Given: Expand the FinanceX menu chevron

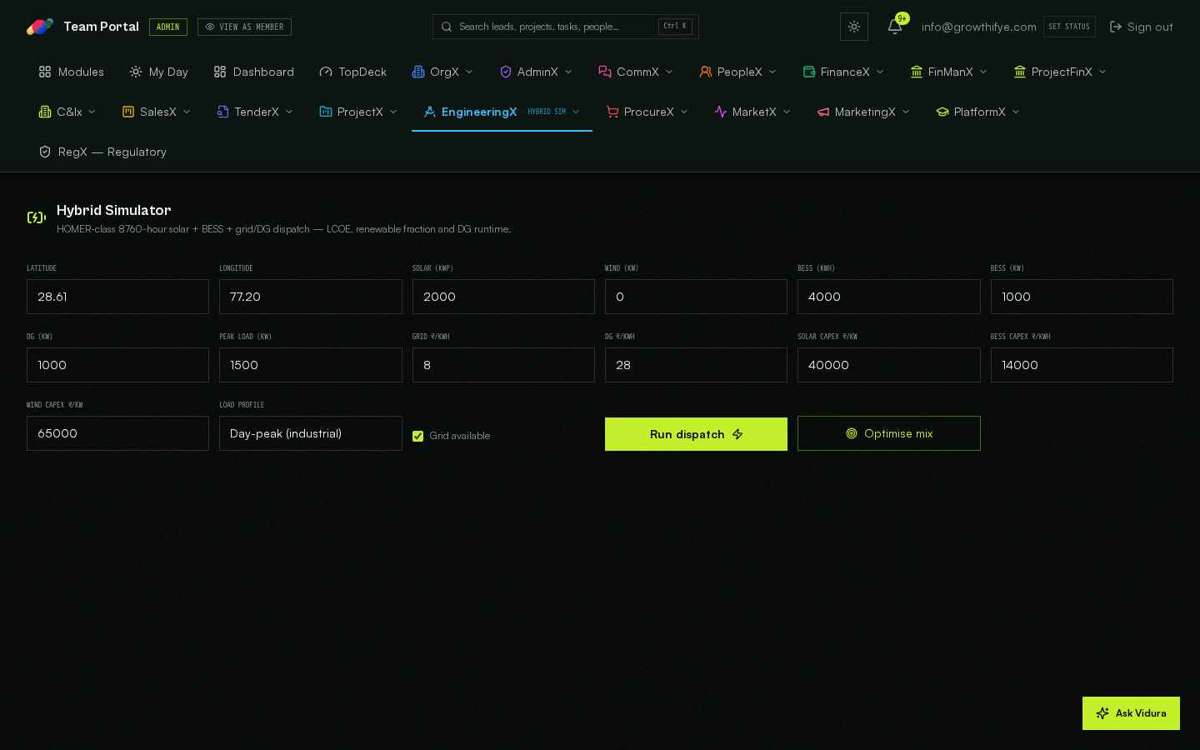Looking at the screenshot, I should [880, 72].
